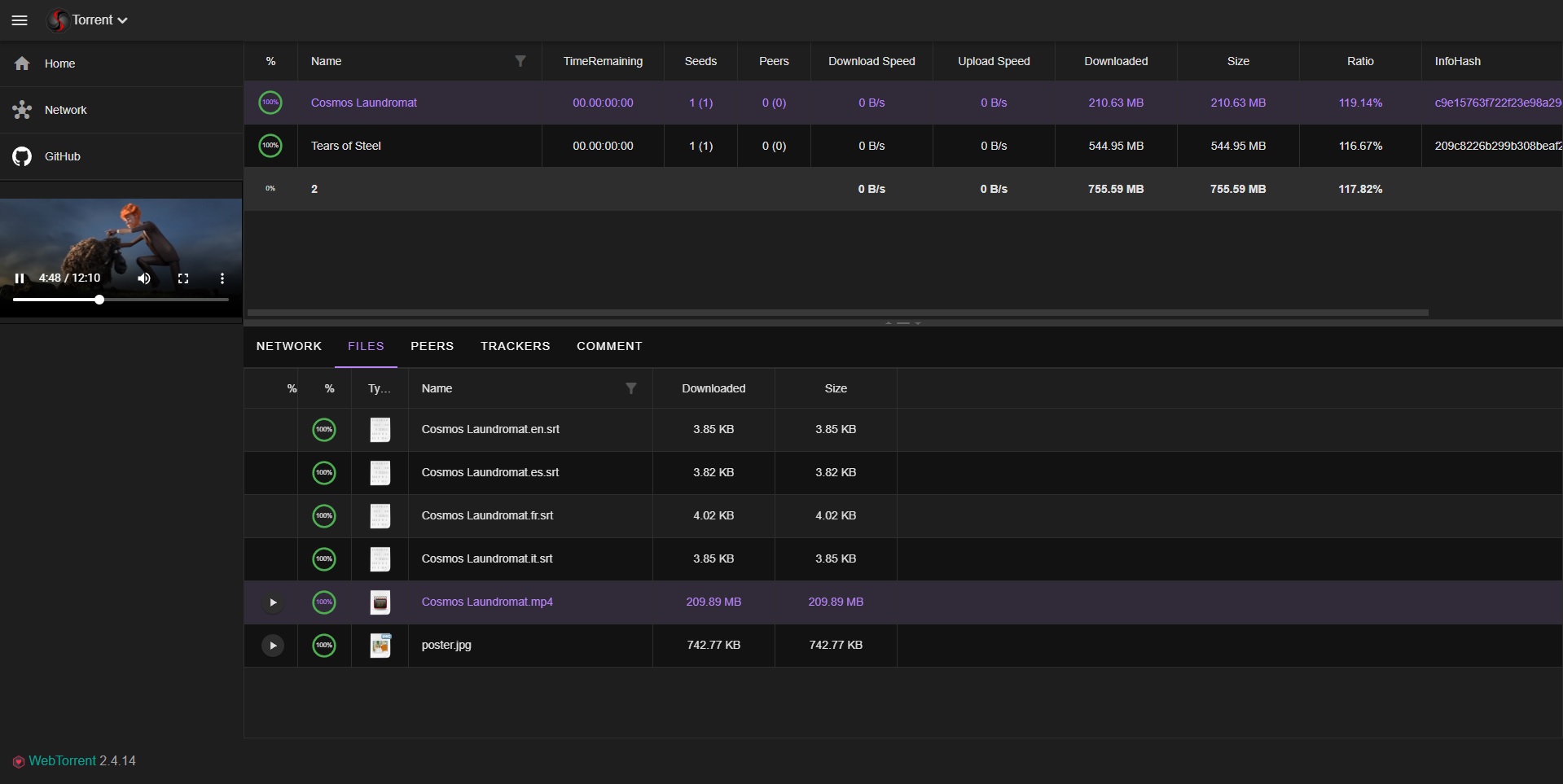The height and width of the screenshot is (784, 1563).
Task: Filter files by Name column
Action: [631, 388]
